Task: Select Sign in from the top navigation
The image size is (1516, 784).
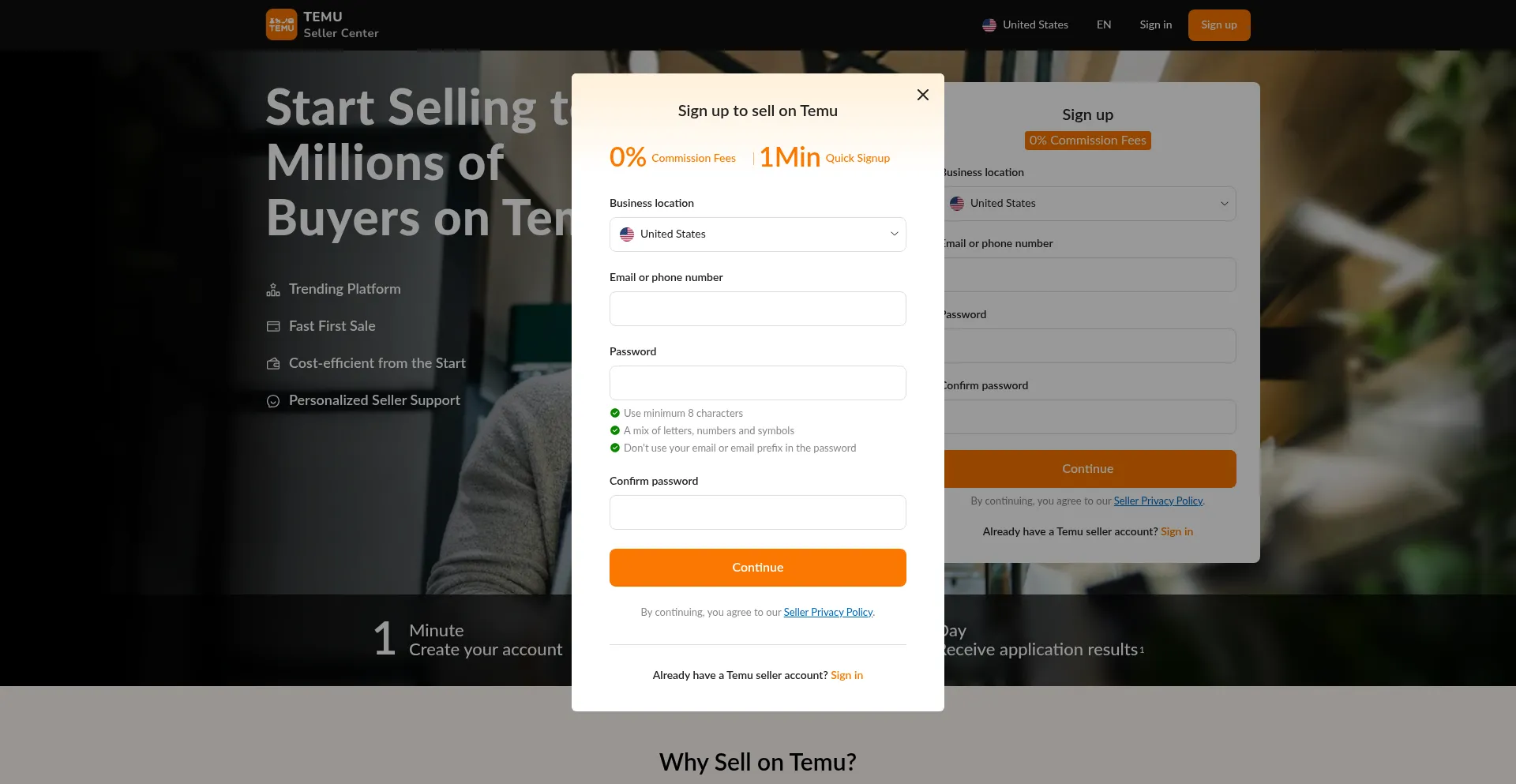Action: [1155, 24]
